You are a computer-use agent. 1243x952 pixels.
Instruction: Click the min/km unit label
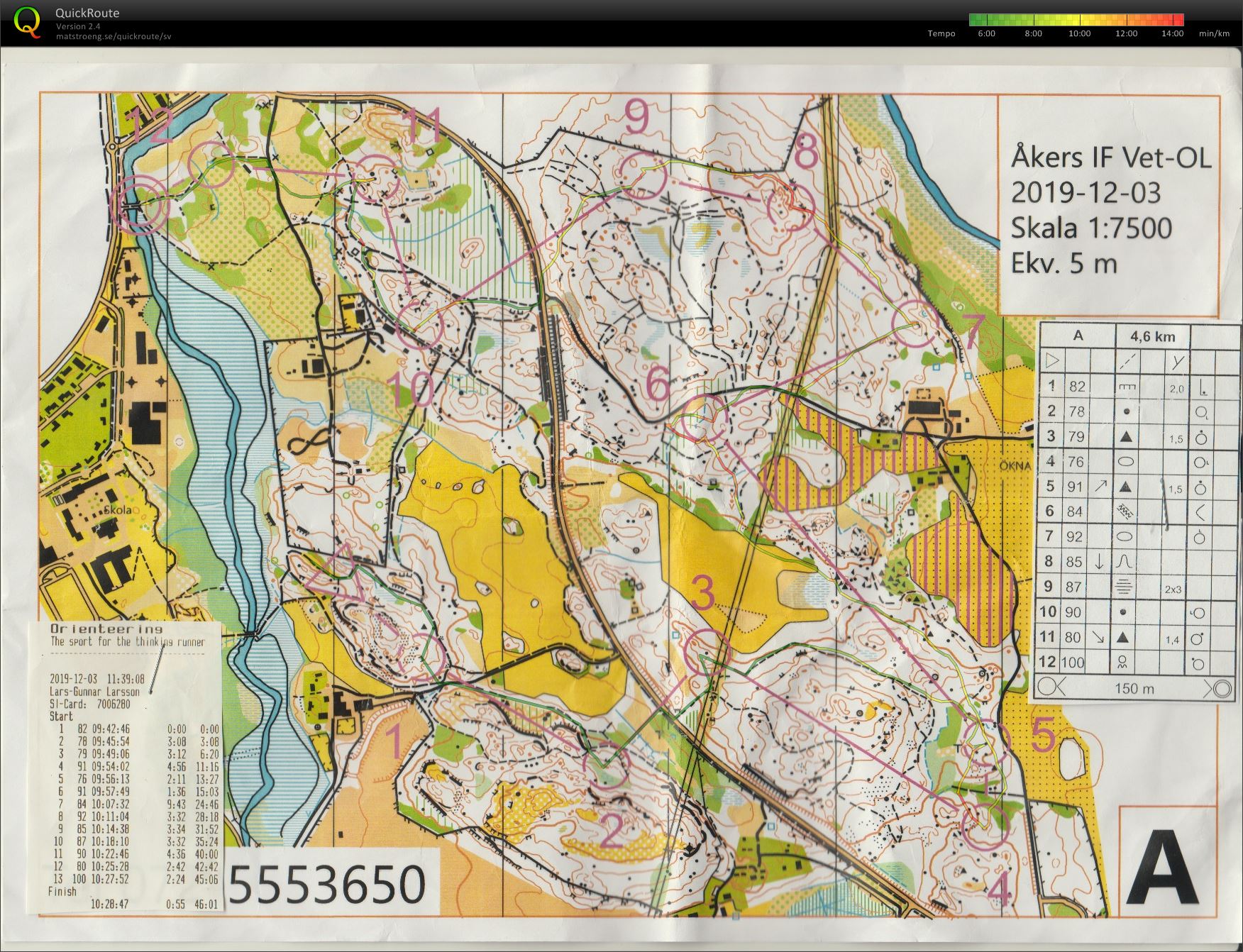[x=1214, y=33]
